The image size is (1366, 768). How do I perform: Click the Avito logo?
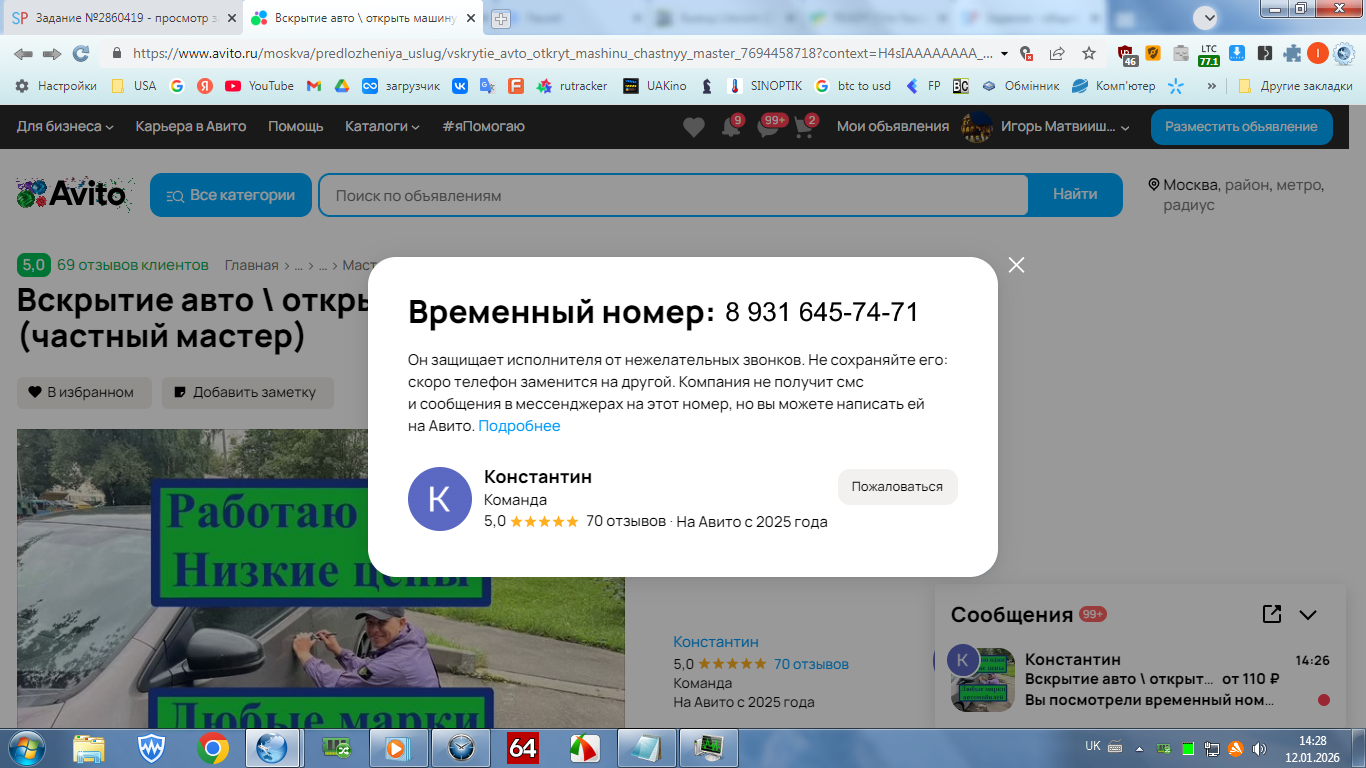click(x=74, y=193)
